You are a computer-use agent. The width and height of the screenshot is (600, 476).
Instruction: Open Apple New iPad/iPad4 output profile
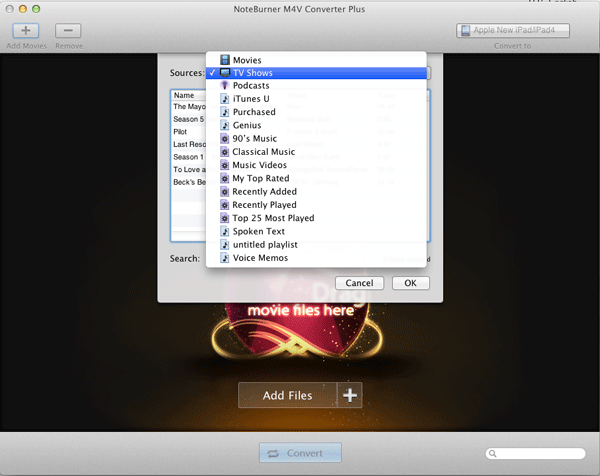(513, 30)
